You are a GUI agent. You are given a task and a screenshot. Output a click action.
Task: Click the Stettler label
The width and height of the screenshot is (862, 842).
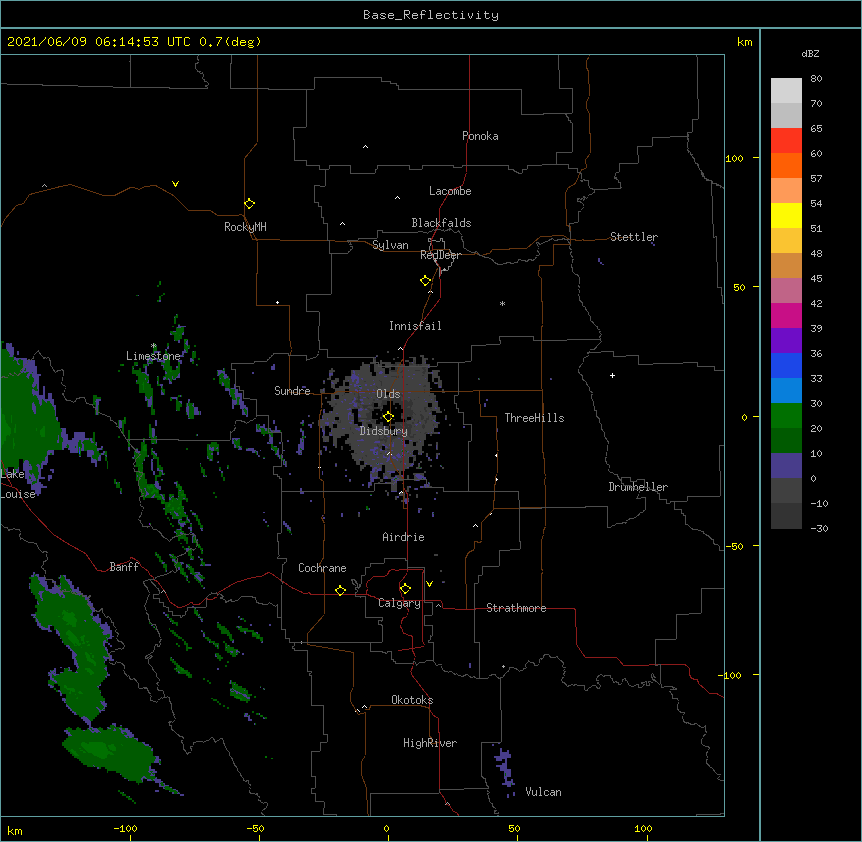[x=634, y=237]
